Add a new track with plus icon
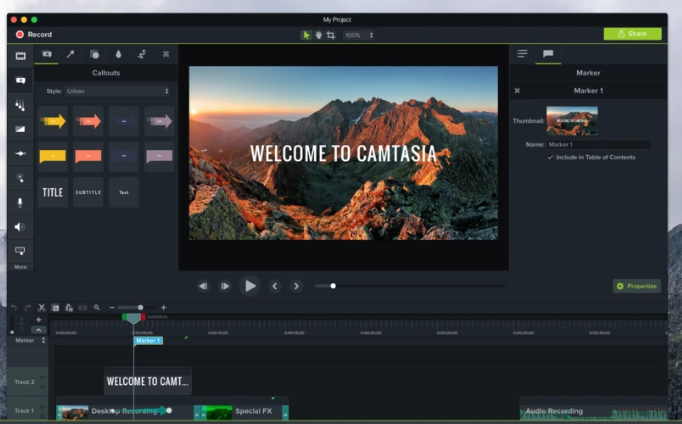This screenshot has width=682, height=424. click(39, 320)
